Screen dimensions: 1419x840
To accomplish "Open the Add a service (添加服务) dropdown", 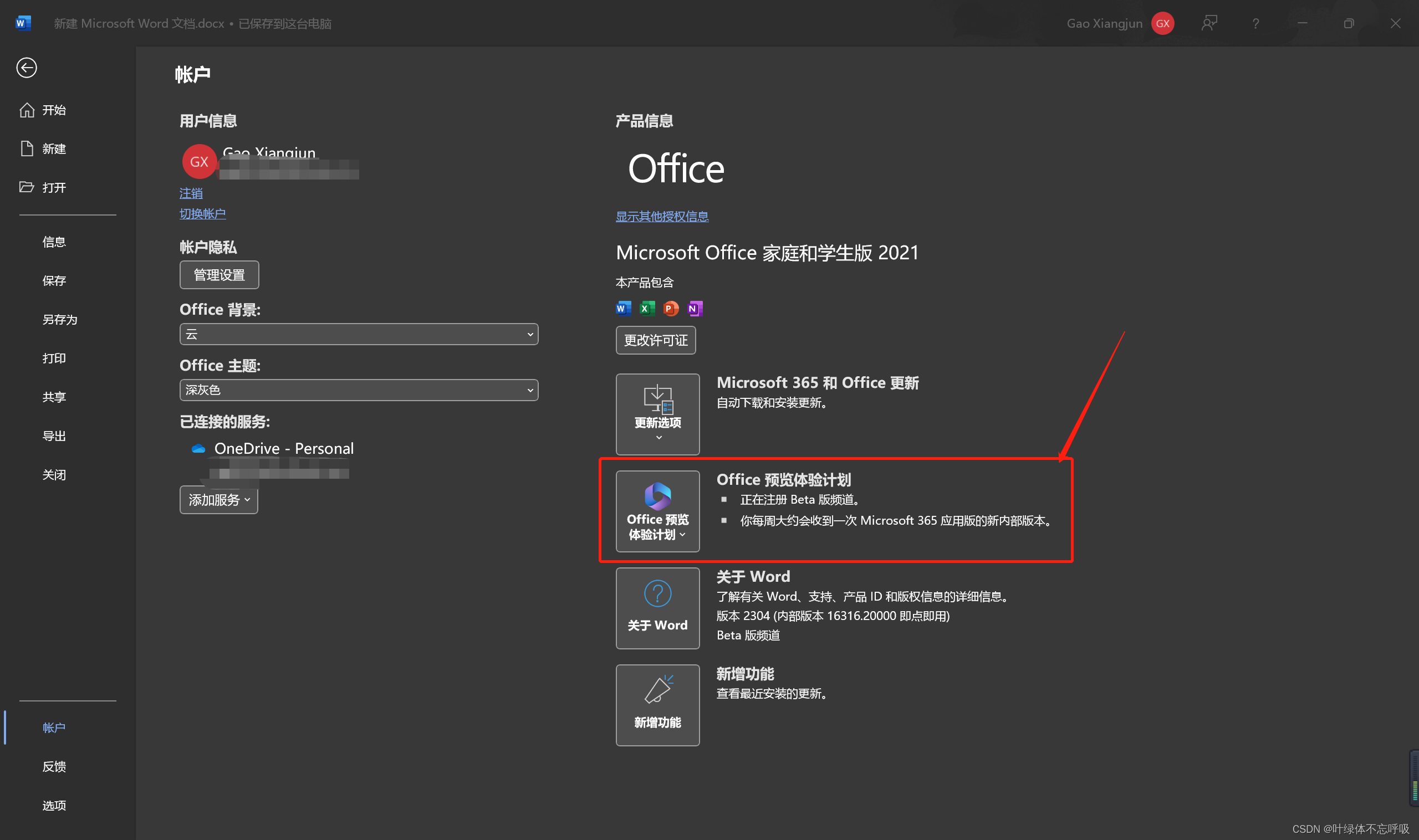I will point(218,500).
